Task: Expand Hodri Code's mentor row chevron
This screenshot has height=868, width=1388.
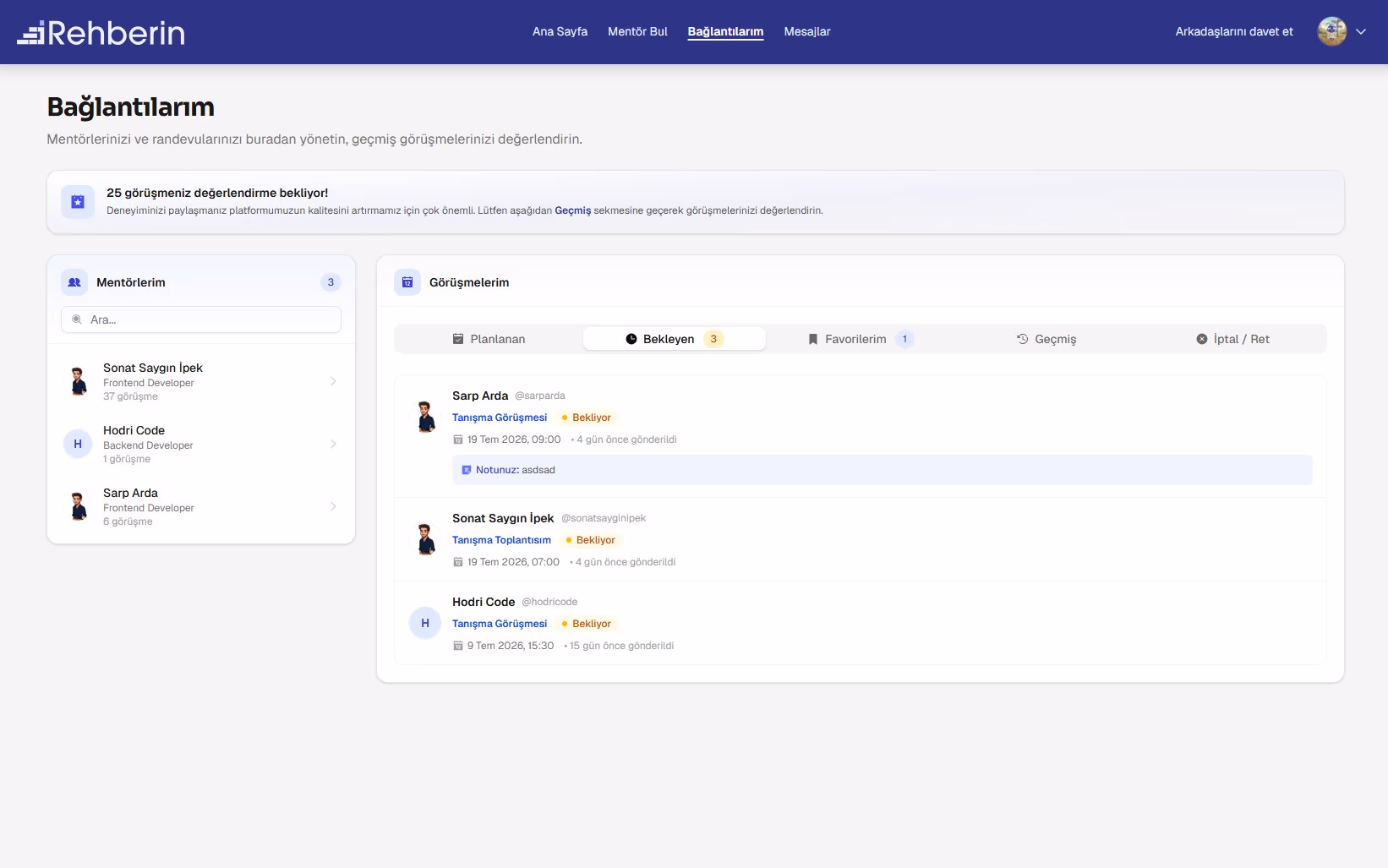Action: point(333,444)
